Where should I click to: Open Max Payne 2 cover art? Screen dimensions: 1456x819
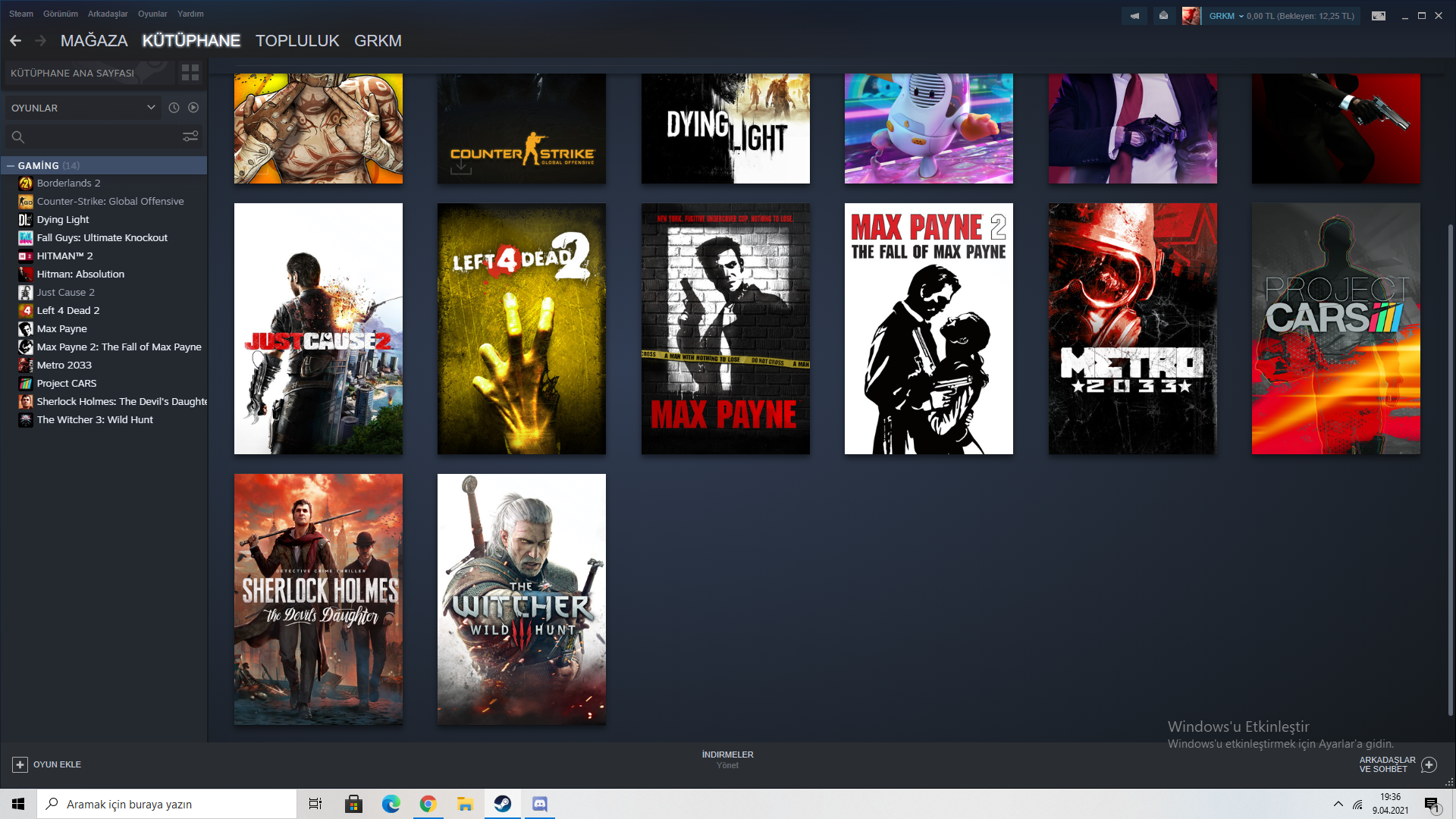[929, 328]
